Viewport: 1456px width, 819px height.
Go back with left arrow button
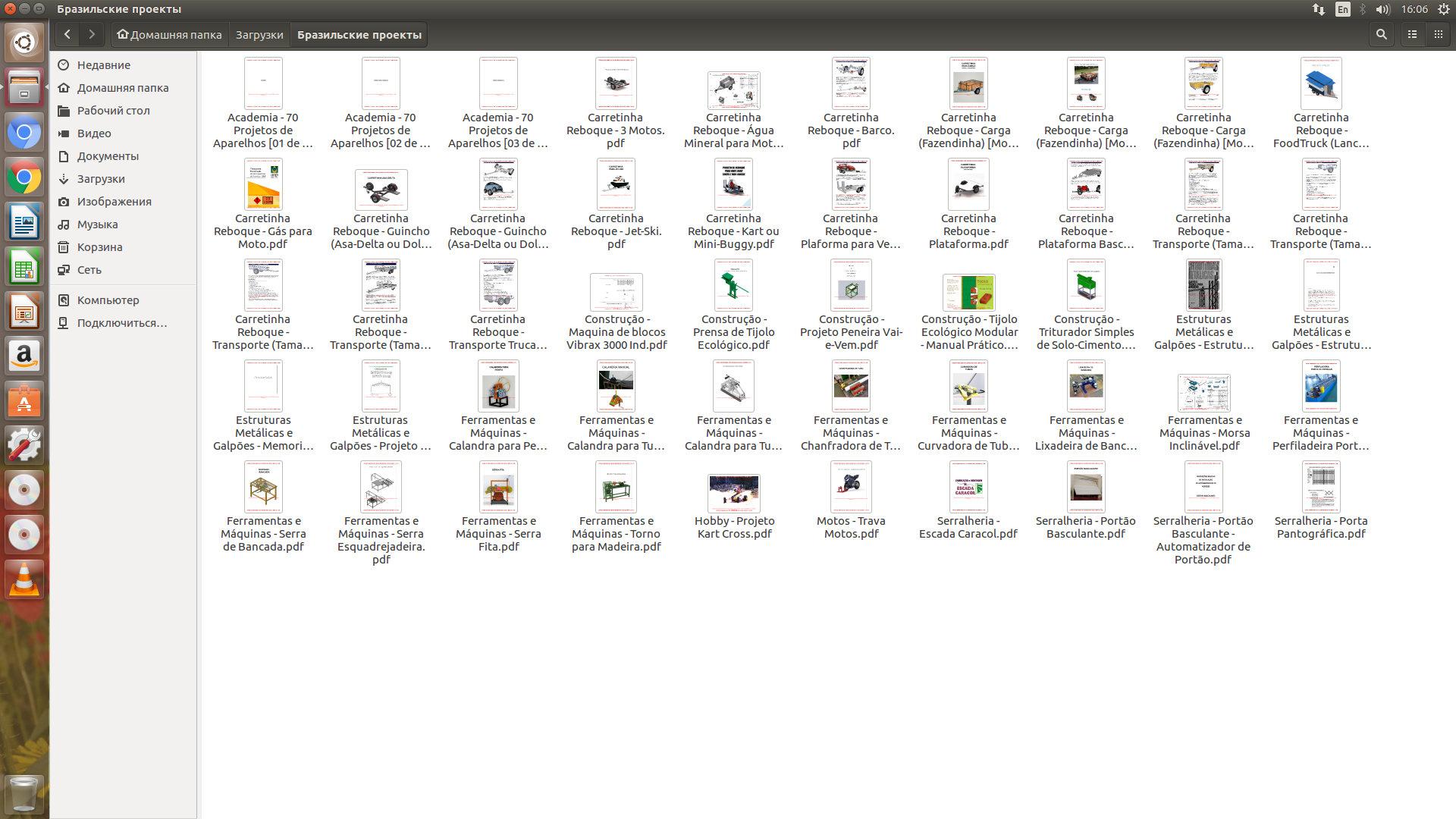[67, 34]
